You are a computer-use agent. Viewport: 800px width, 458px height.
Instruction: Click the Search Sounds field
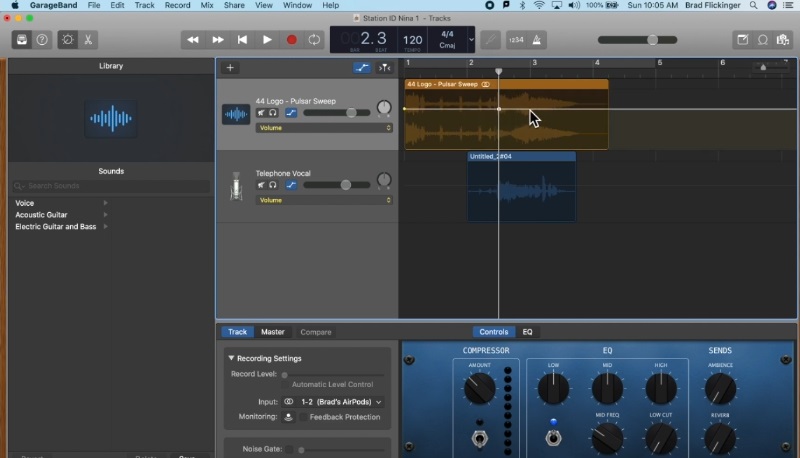click(111, 186)
